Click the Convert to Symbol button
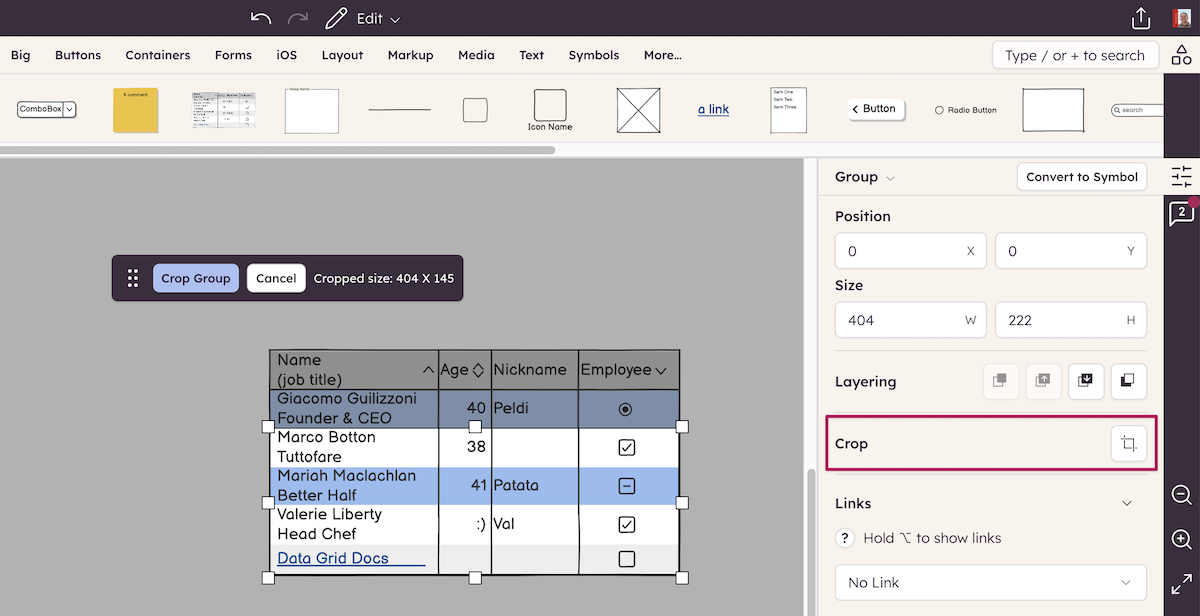This screenshot has width=1200, height=616. pos(1081,176)
